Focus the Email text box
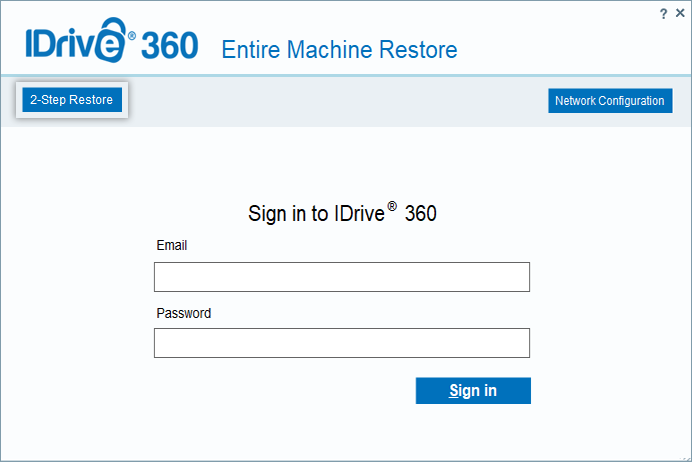Screen dimensions: 692x462 [342, 277]
